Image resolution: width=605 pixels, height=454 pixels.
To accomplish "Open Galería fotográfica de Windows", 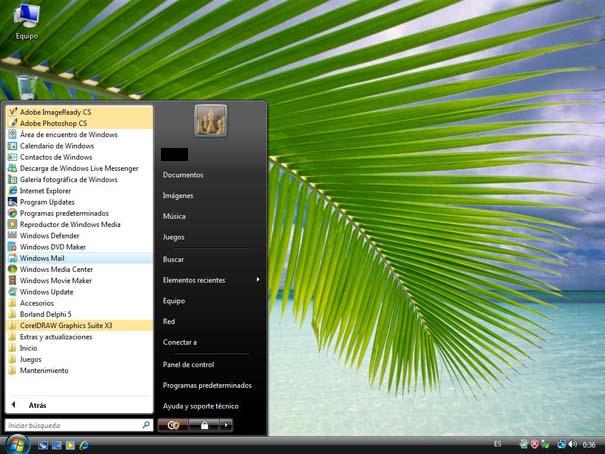I will coord(79,179).
